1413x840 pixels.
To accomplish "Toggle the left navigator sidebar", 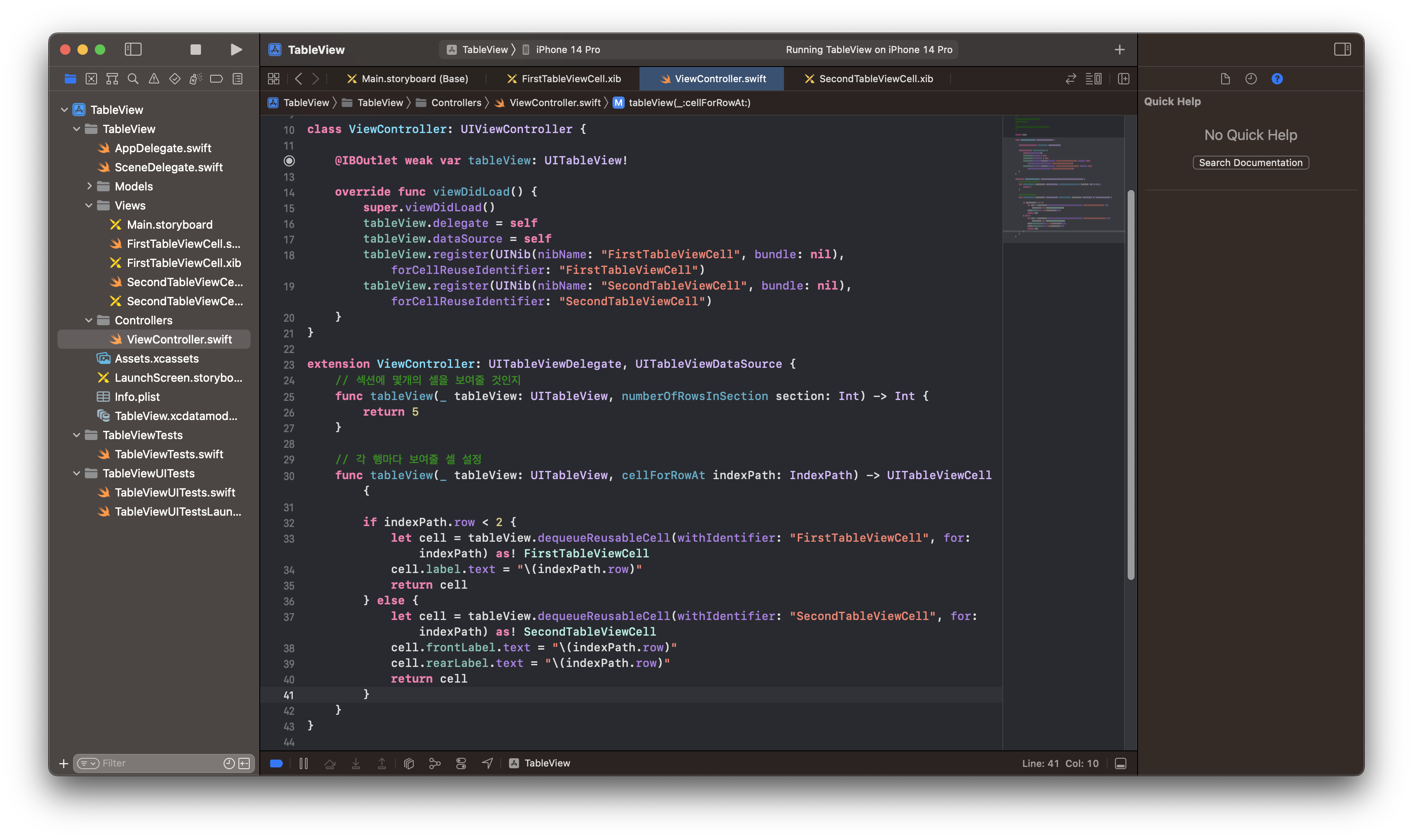I will (x=133, y=50).
